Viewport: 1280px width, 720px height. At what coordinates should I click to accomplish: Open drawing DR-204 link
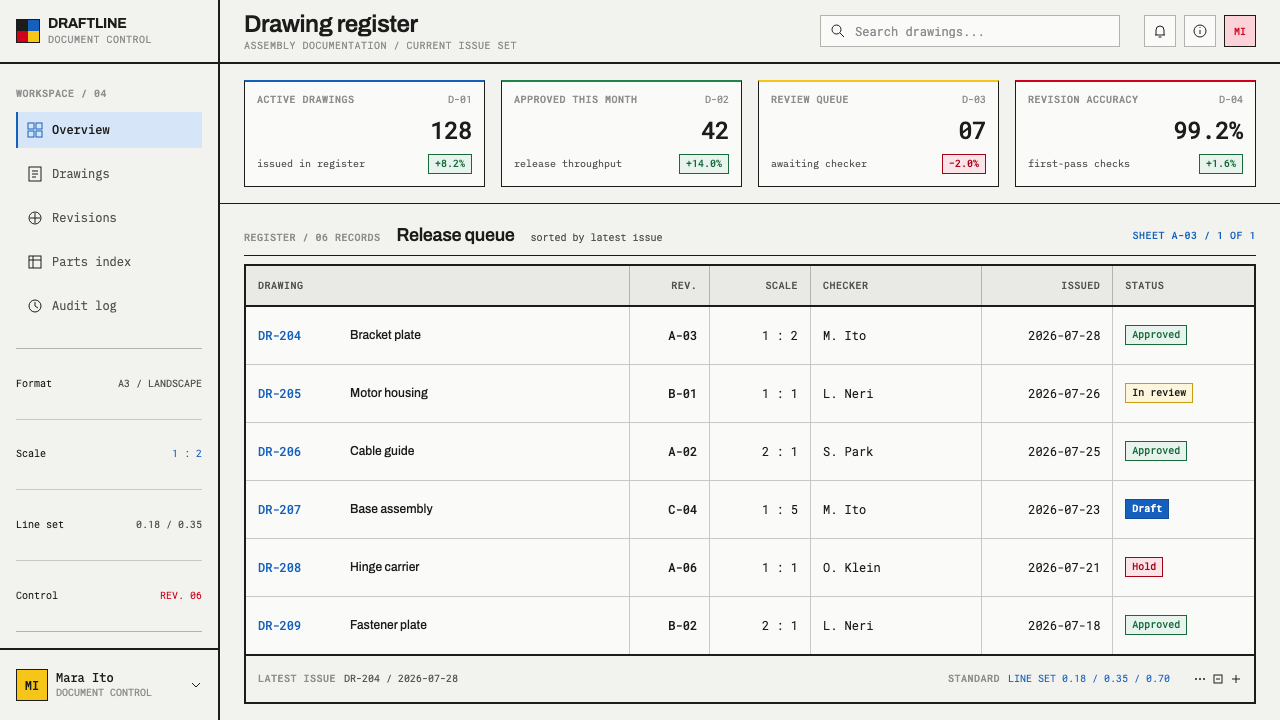tap(279, 336)
